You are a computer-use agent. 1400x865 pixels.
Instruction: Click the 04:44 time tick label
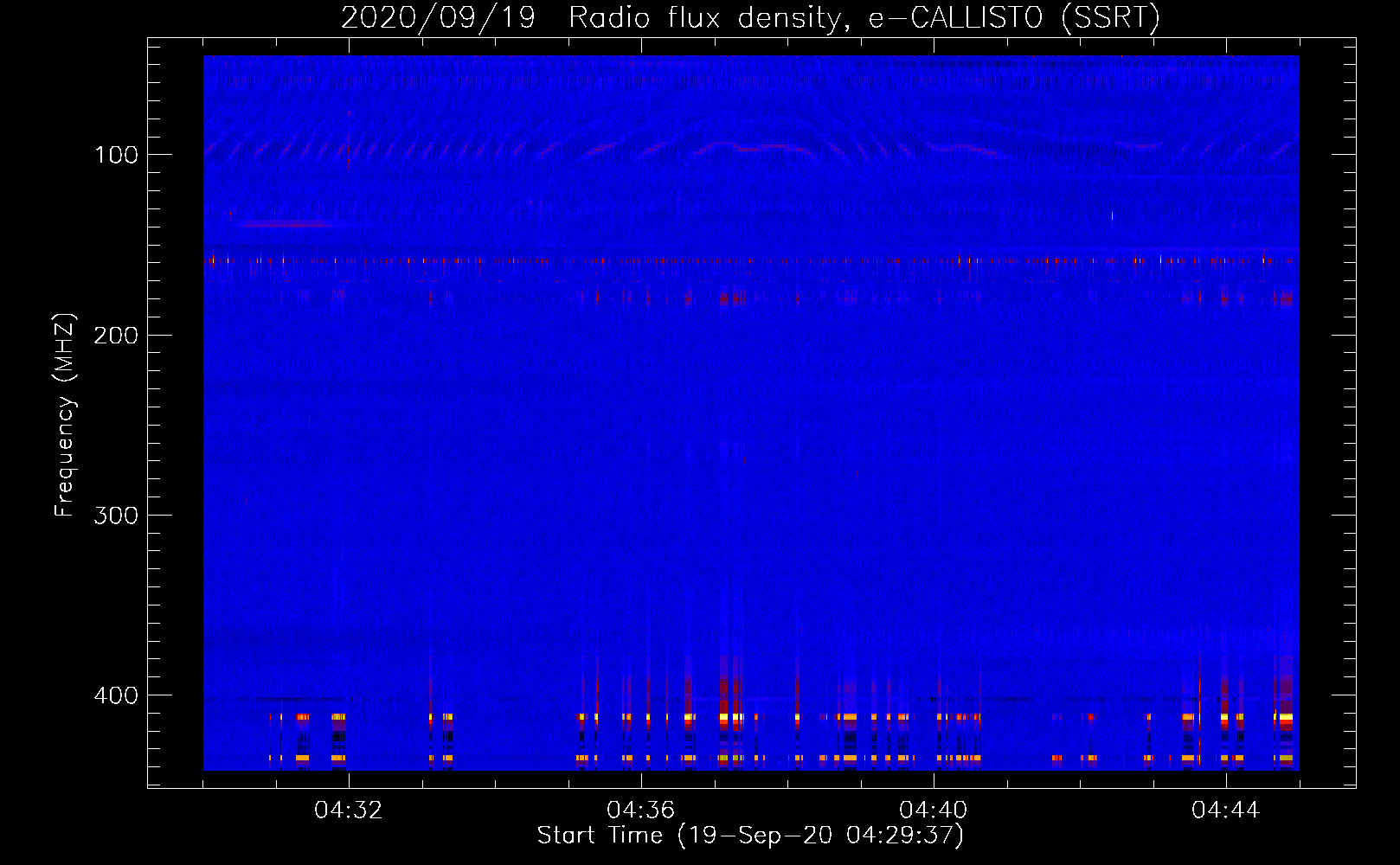pyautogui.click(x=1226, y=811)
